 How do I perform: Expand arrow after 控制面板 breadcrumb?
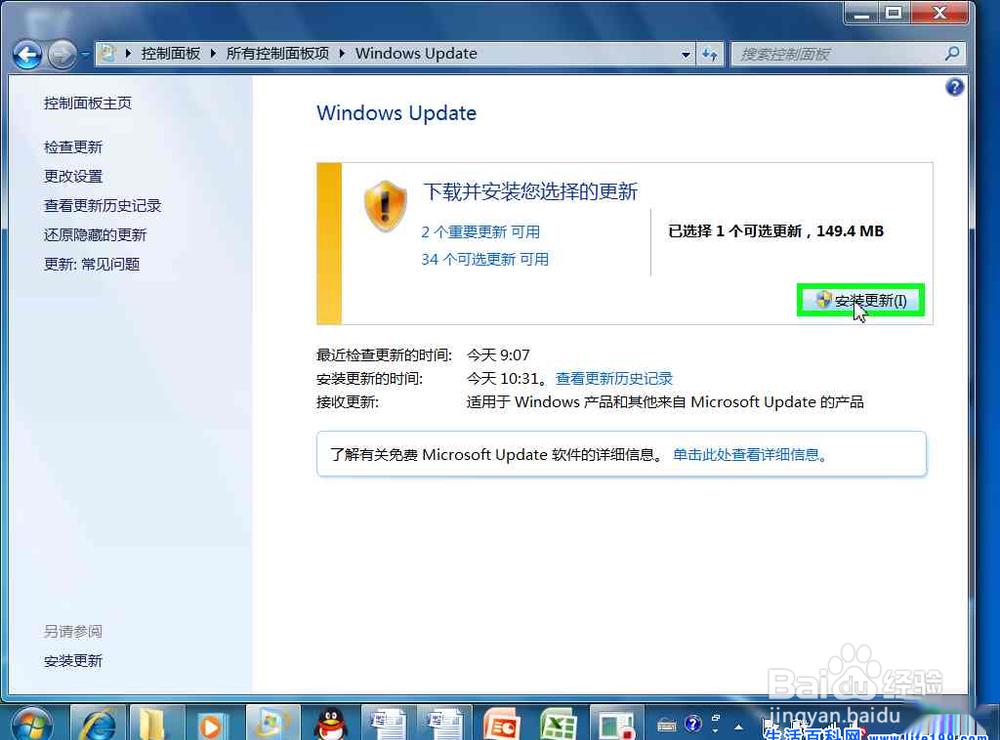coord(213,54)
